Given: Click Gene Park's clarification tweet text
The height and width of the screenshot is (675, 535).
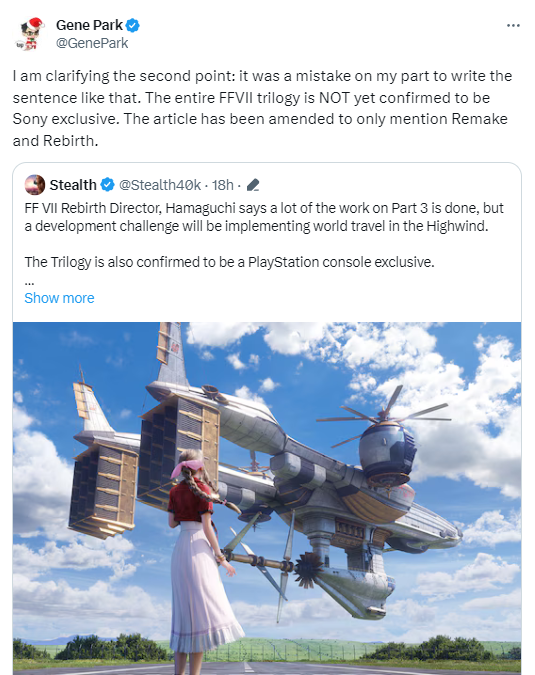Looking at the screenshot, I should coord(262,108).
